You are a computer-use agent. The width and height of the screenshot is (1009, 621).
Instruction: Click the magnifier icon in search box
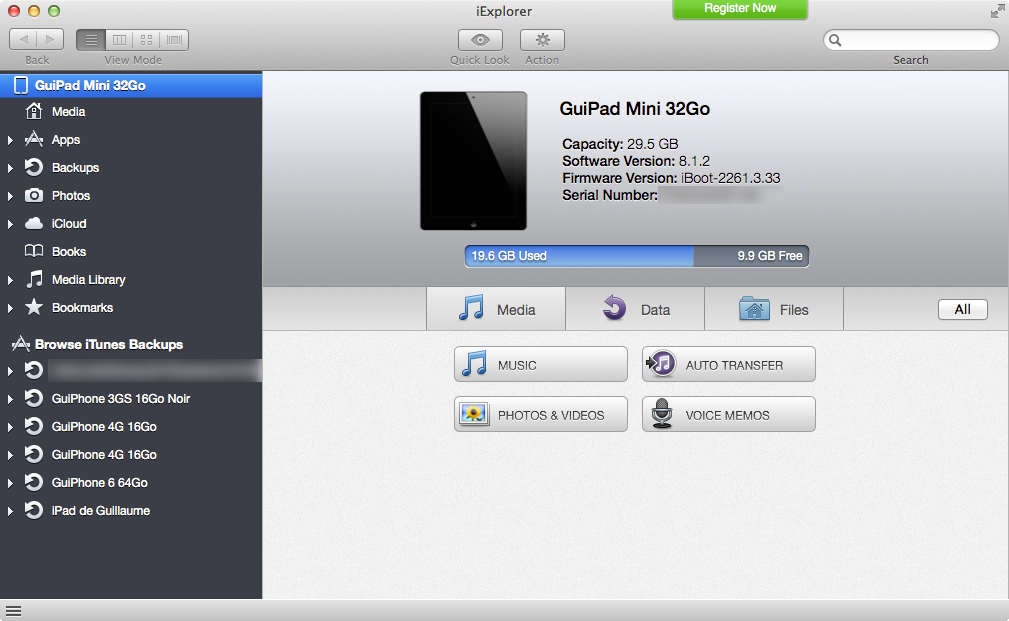tap(835, 40)
